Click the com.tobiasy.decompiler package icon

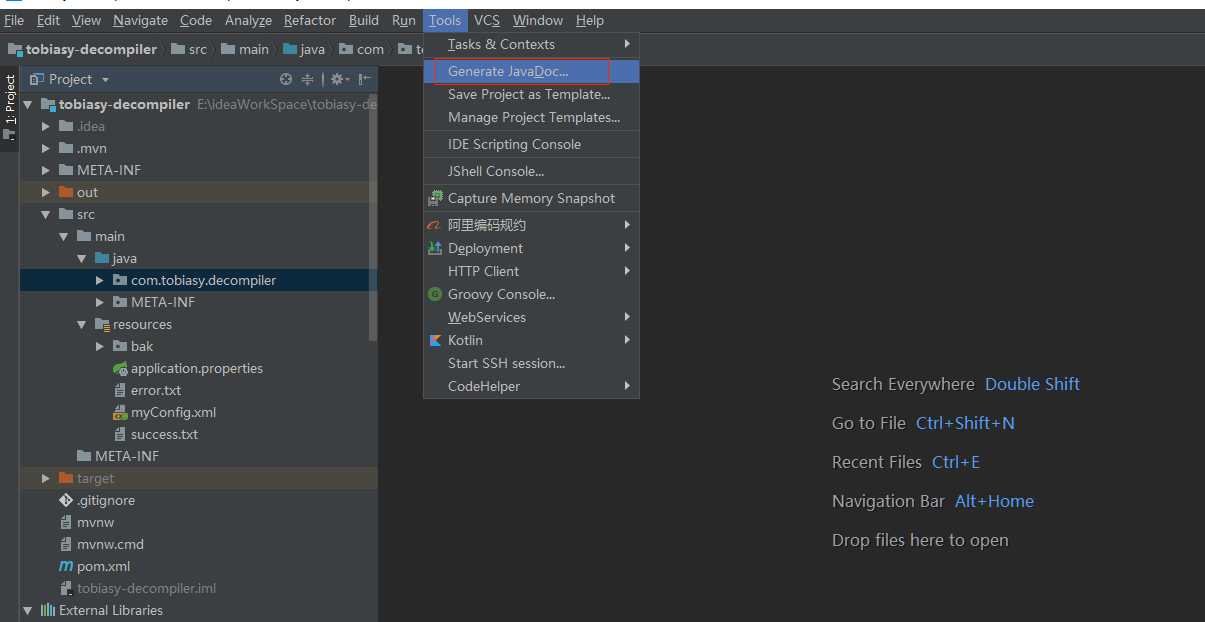tap(120, 280)
